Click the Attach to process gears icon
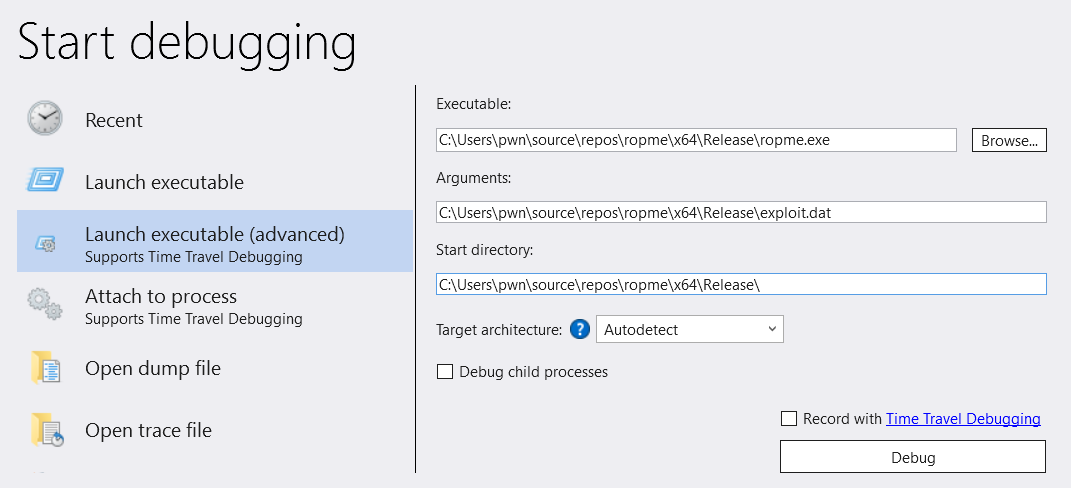Screen dimensions: 1071x488 (x=45, y=304)
